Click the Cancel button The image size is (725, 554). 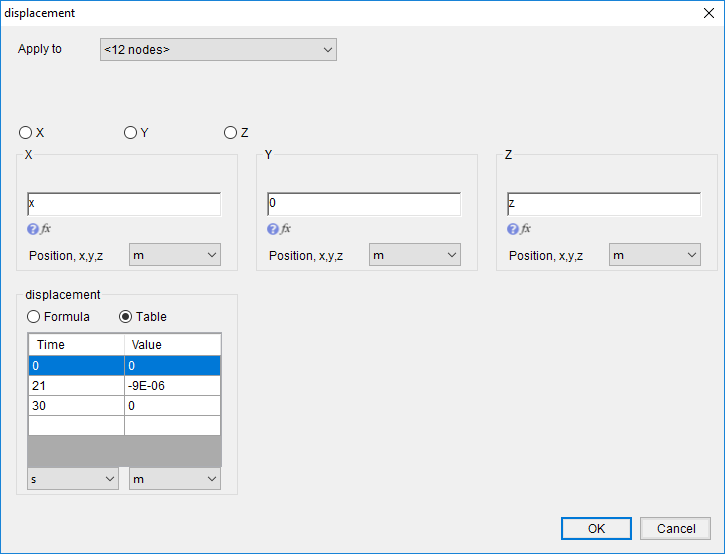point(676,528)
